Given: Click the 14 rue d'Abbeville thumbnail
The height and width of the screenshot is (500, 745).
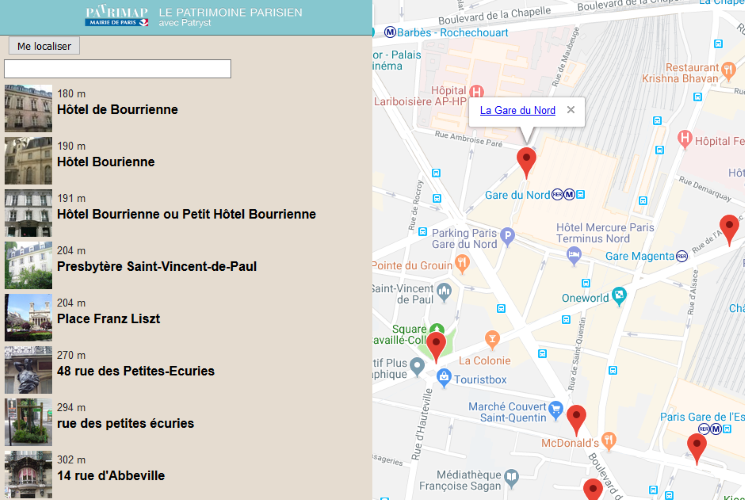Looking at the screenshot, I should click(x=28, y=474).
